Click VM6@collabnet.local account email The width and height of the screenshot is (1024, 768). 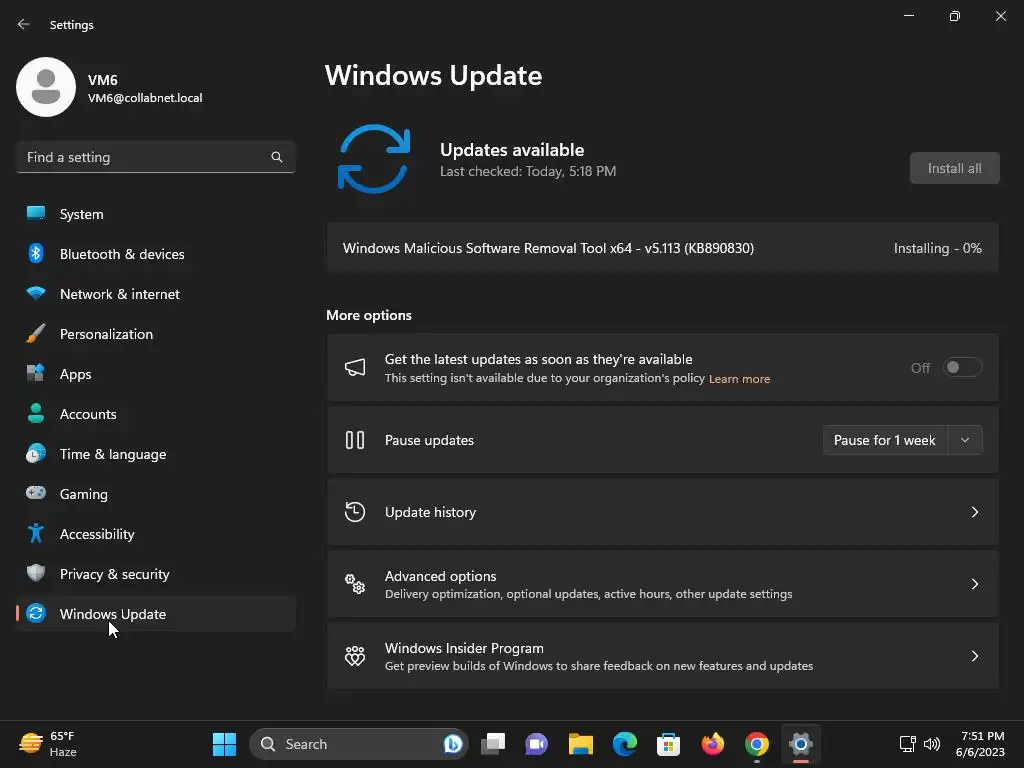coord(145,98)
